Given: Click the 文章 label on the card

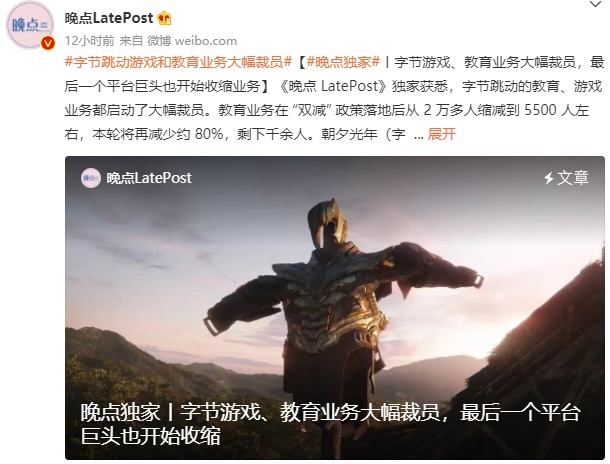Looking at the screenshot, I should [x=573, y=178].
